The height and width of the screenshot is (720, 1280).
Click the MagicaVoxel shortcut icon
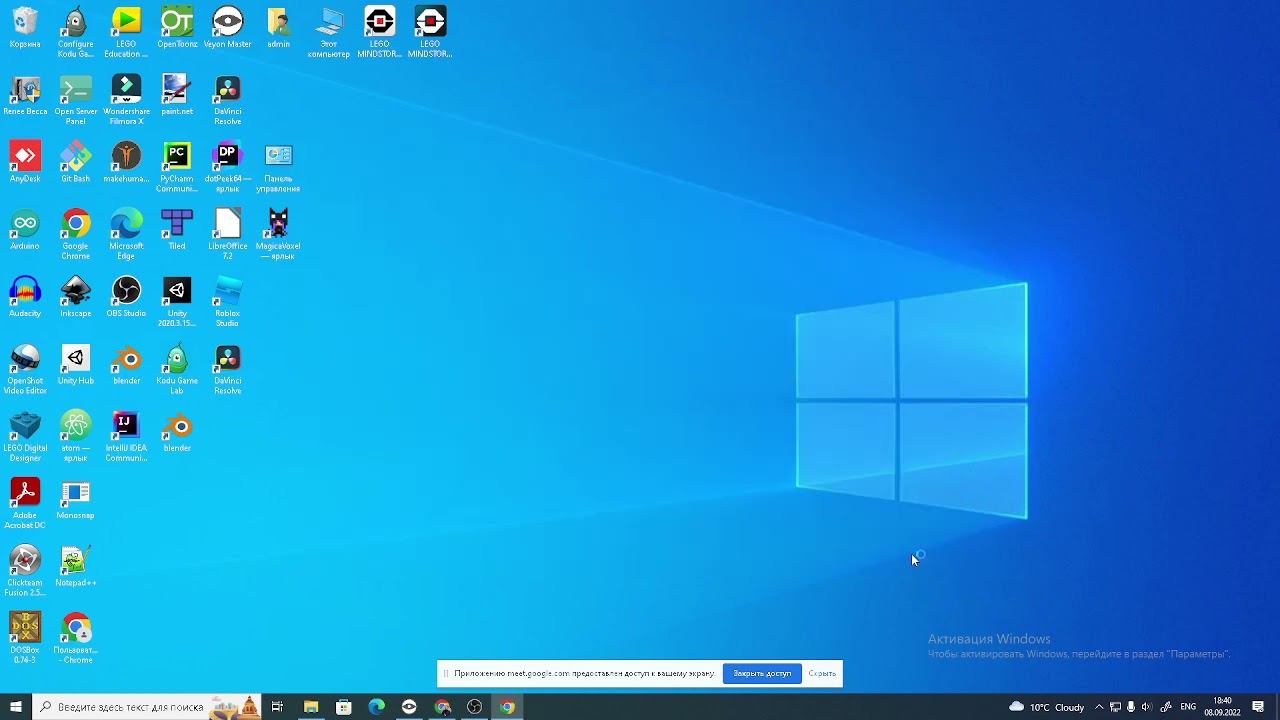coord(278,233)
